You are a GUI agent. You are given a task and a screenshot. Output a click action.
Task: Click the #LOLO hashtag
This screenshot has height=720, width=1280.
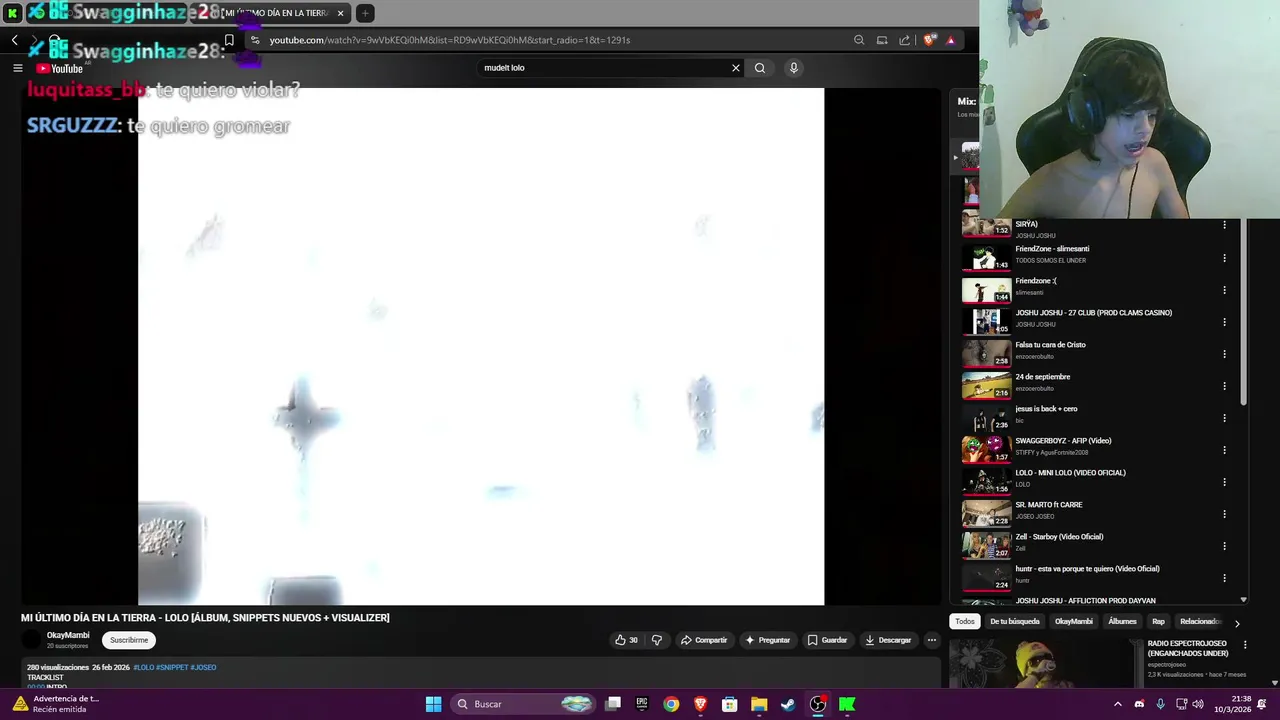pos(144,667)
